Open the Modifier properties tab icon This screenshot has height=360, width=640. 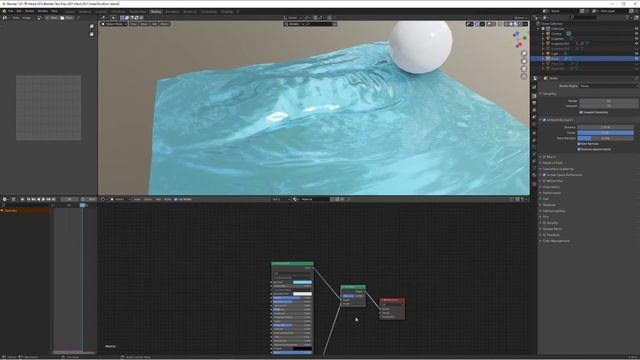pyautogui.click(x=534, y=140)
